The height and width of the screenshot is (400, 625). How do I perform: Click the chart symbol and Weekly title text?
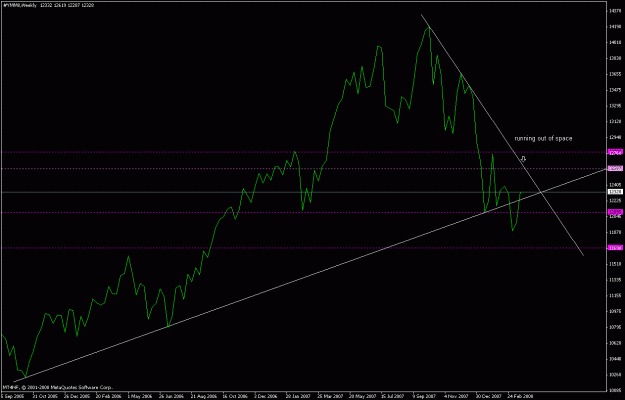tap(20, 6)
